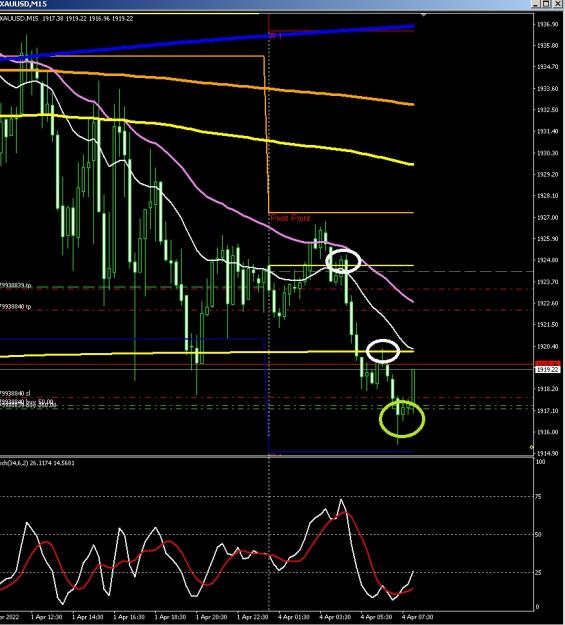
Task: Click price axis value 1935.80
Action: tap(547, 45)
